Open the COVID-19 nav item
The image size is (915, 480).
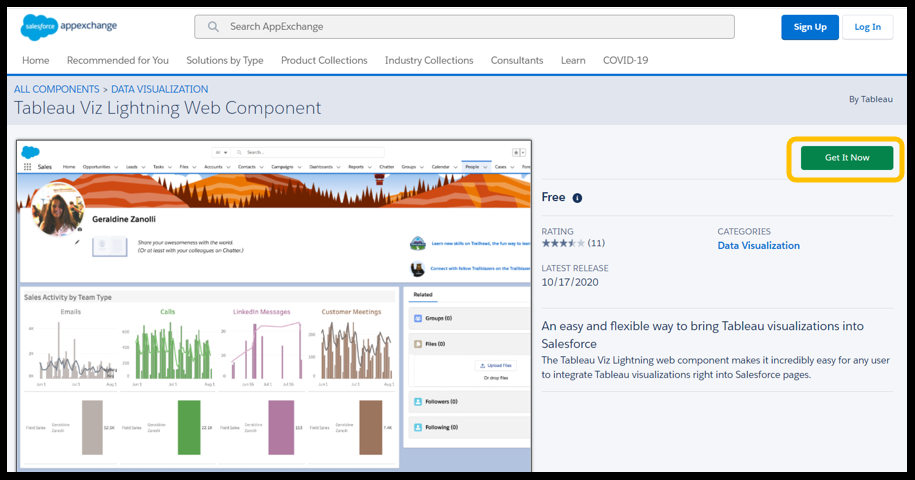tap(626, 60)
